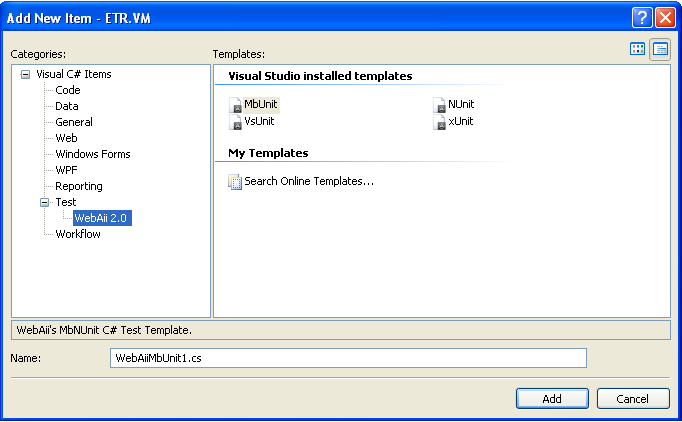The height and width of the screenshot is (422, 682).
Task: Select the xUnit template icon
Action: pyautogui.click(x=440, y=121)
